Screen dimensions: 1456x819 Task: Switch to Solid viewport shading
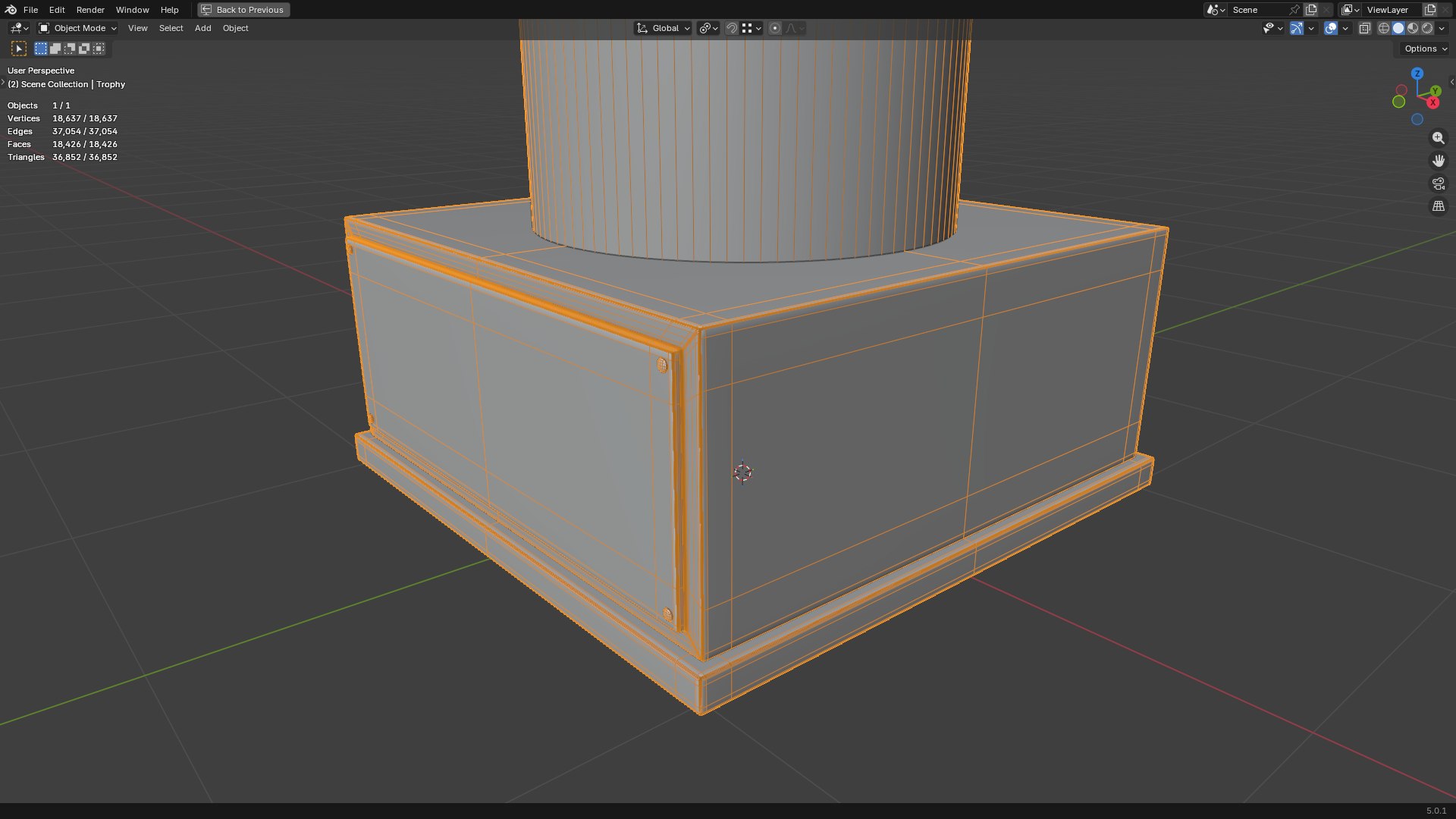(x=1398, y=28)
